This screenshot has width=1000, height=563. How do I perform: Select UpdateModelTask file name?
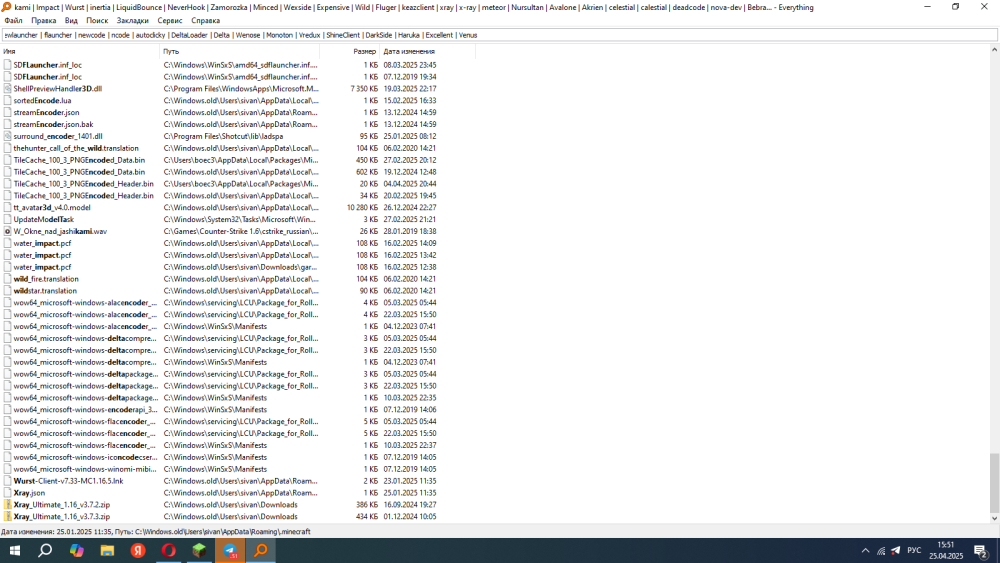[43, 219]
